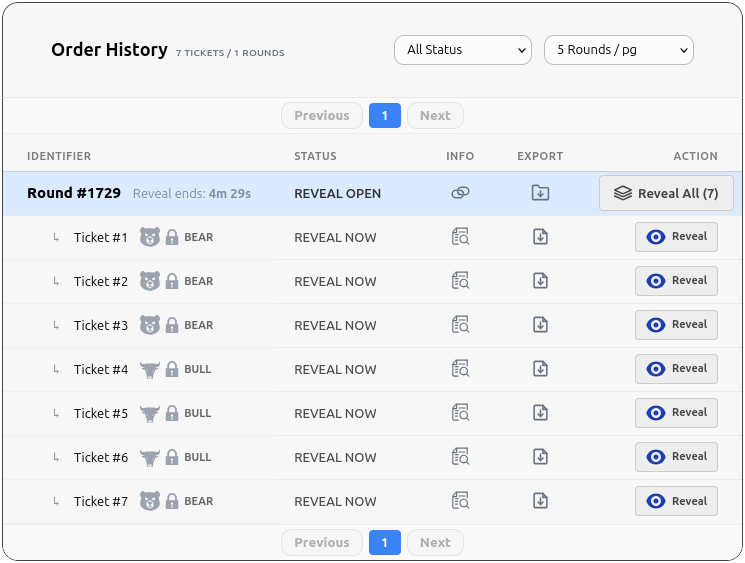Click the top Next pagination button
The image size is (745, 563).
(x=435, y=116)
